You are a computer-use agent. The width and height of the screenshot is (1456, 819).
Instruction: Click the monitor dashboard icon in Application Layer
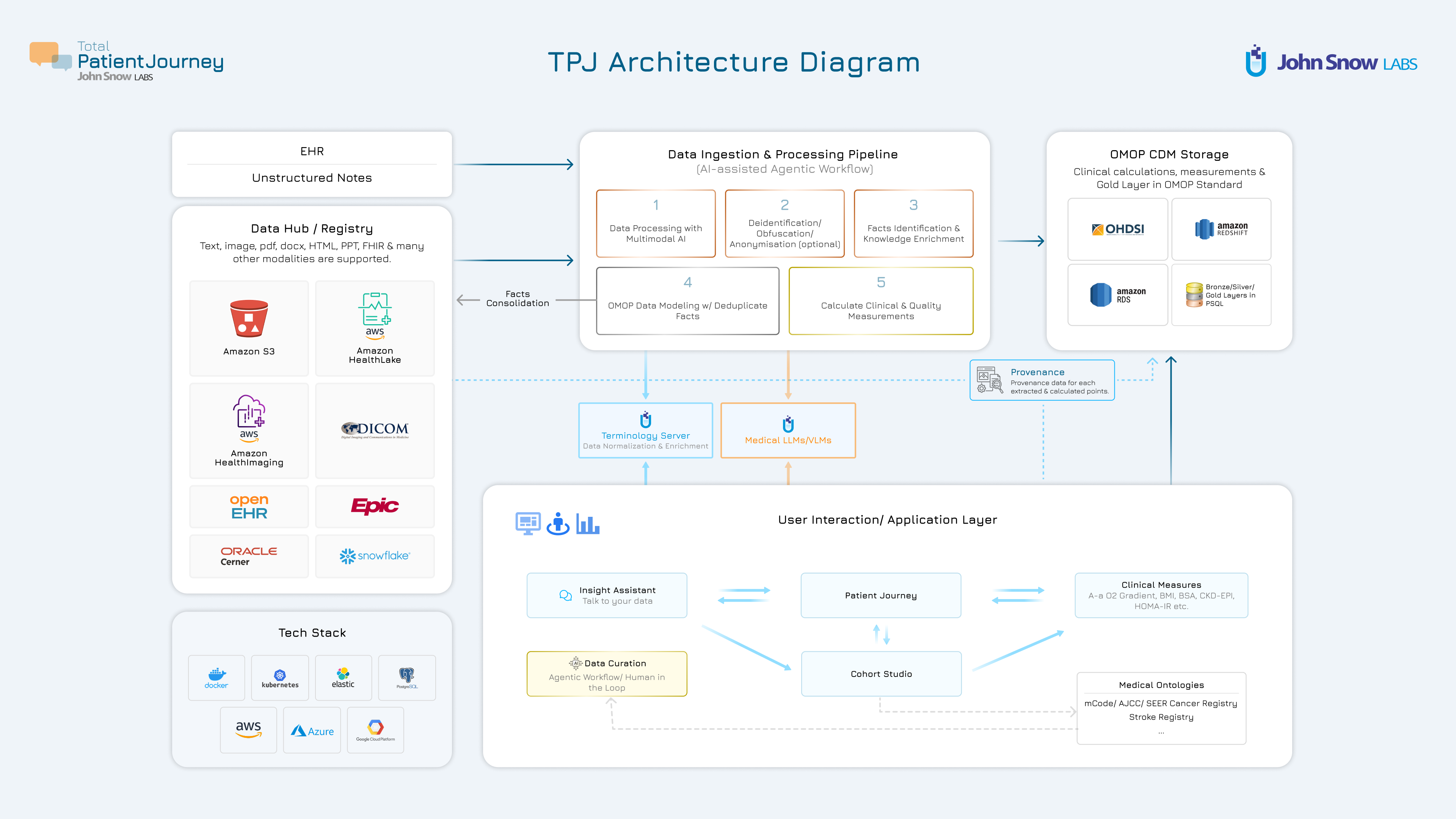[x=528, y=523]
